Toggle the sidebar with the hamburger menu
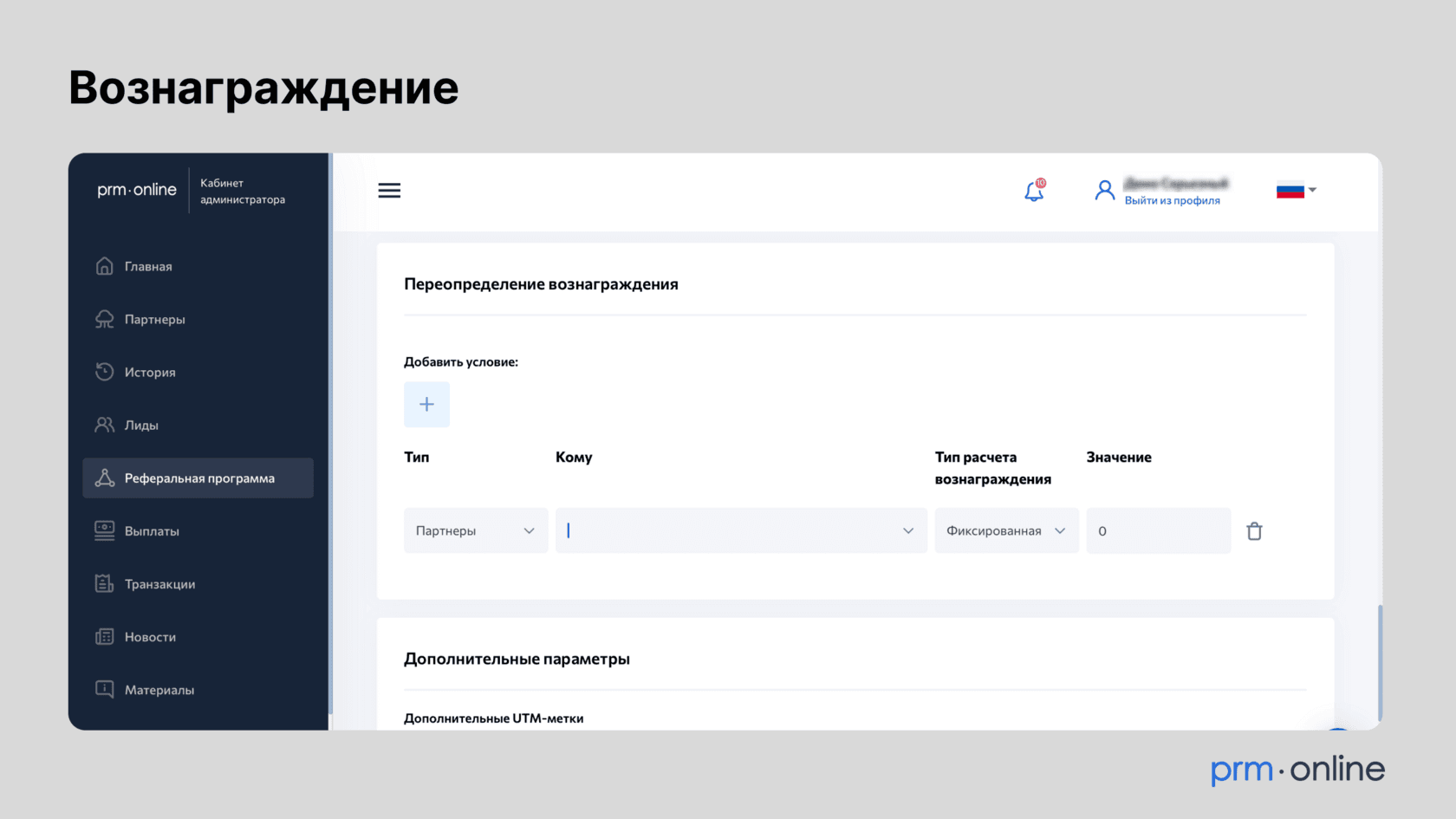1456x819 pixels. click(x=389, y=190)
